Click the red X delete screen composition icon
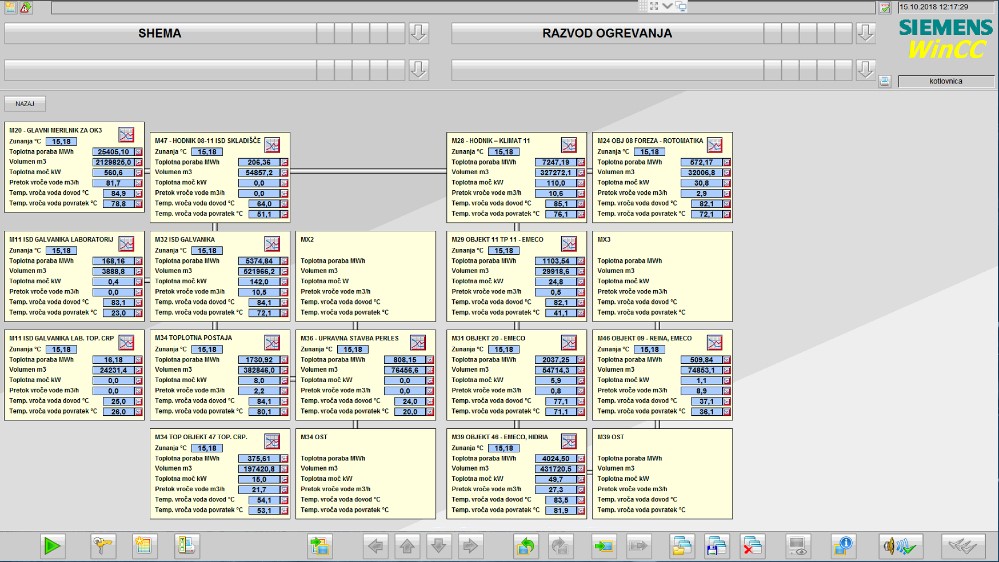The height and width of the screenshot is (562, 999). 752,546
